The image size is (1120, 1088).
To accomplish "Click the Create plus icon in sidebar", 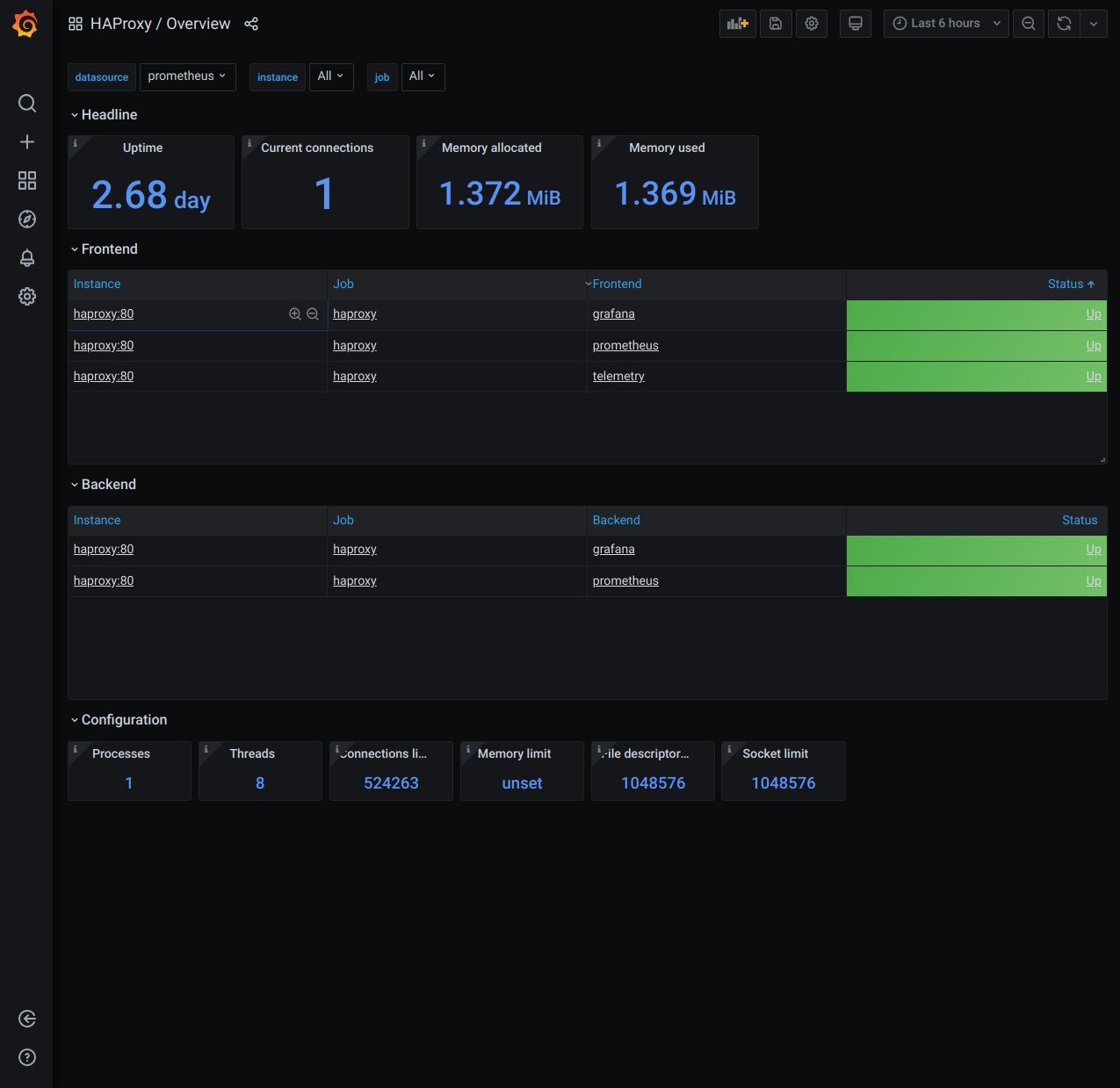I will pos(27,142).
